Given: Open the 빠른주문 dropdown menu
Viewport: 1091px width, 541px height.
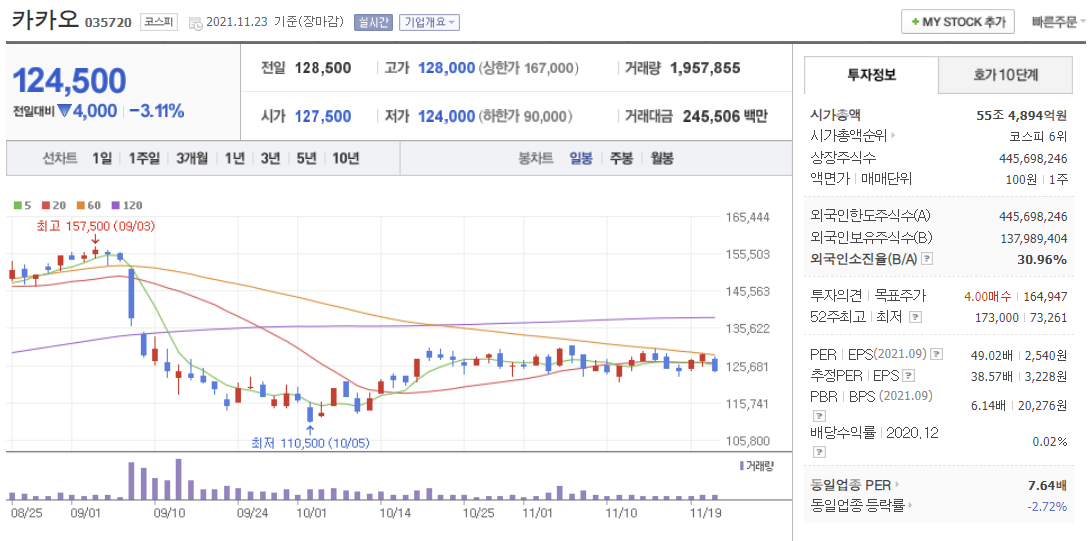Looking at the screenshot, I should click(x=1059, y=22).
